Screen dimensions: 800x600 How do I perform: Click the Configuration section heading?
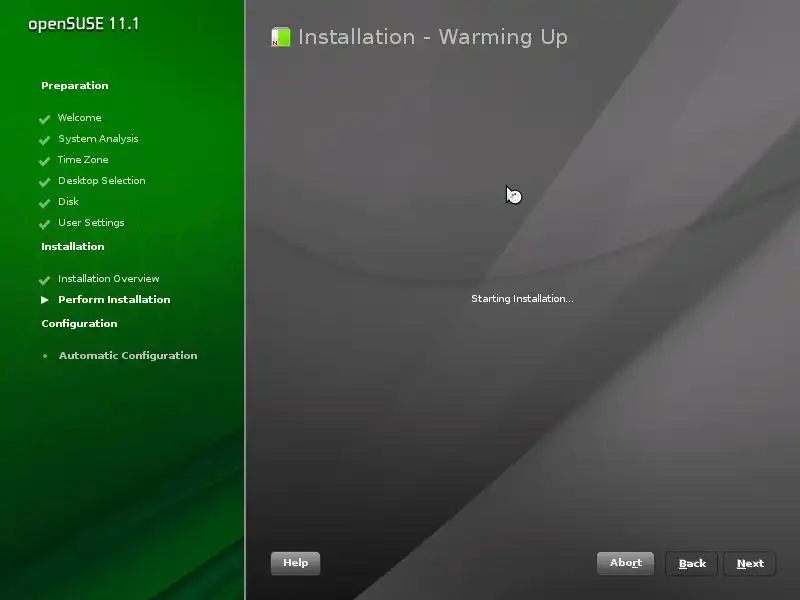79,323
